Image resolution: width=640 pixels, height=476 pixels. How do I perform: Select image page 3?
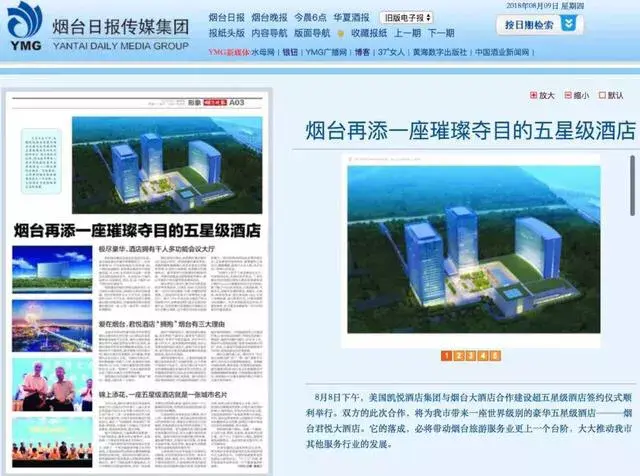pos(471,356)
